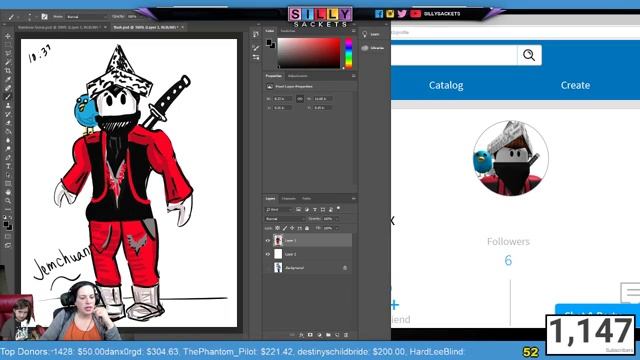The image size is (640, 360).
Task: Create a new group folder icon
Action: click(x=328, y=335)
